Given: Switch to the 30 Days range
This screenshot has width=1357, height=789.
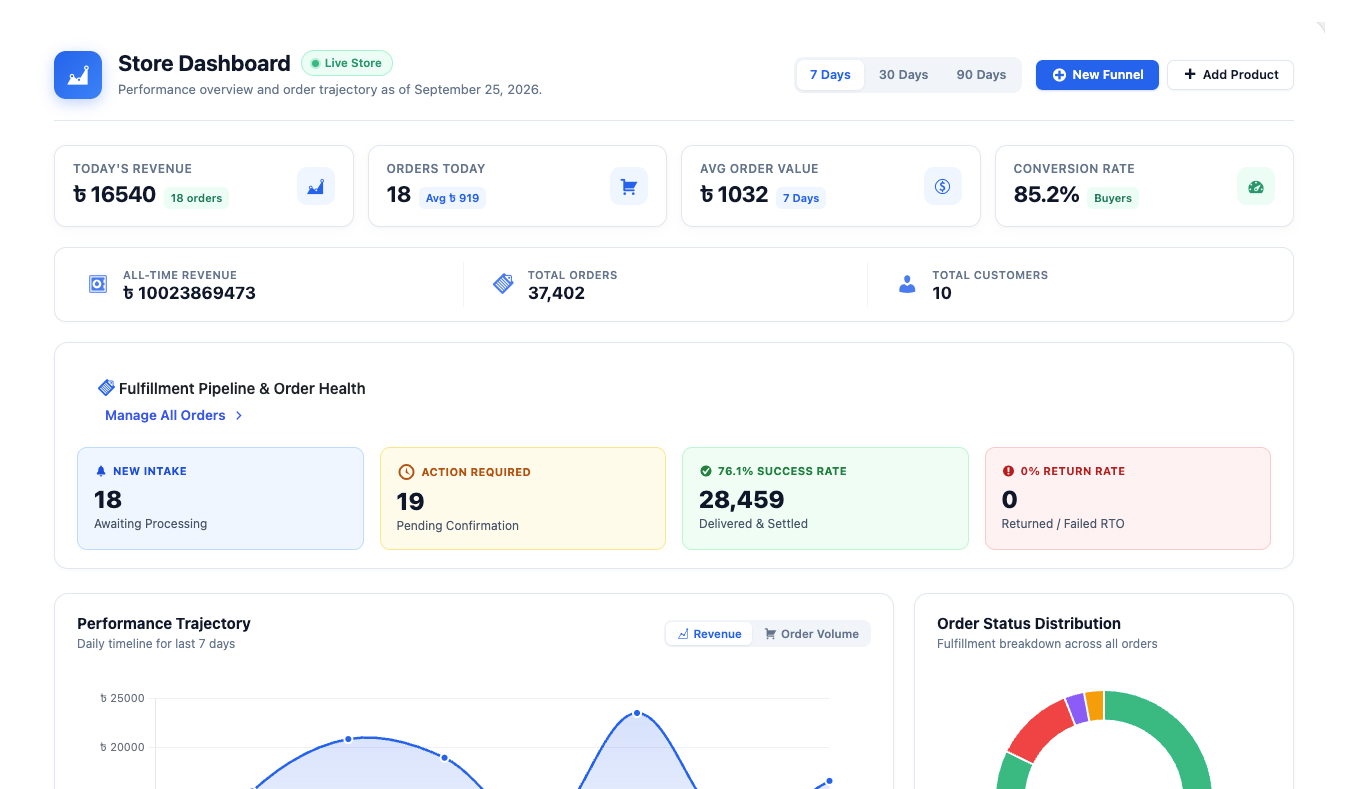Looking at the screenshot, I should tap(903, 75).
